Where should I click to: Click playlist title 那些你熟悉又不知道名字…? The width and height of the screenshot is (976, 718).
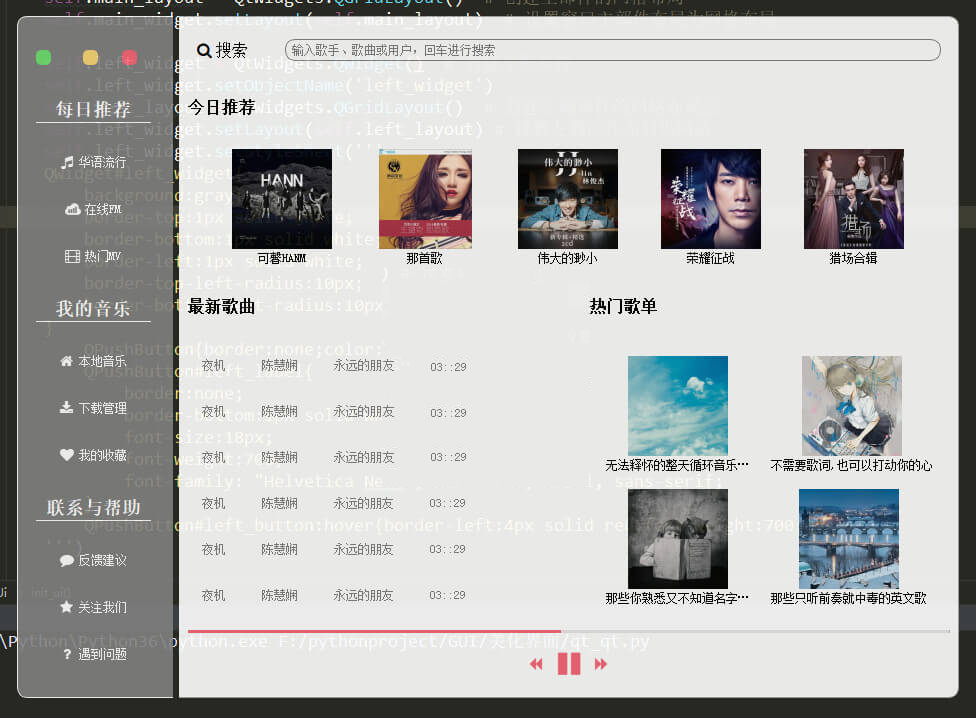point(677,599)
